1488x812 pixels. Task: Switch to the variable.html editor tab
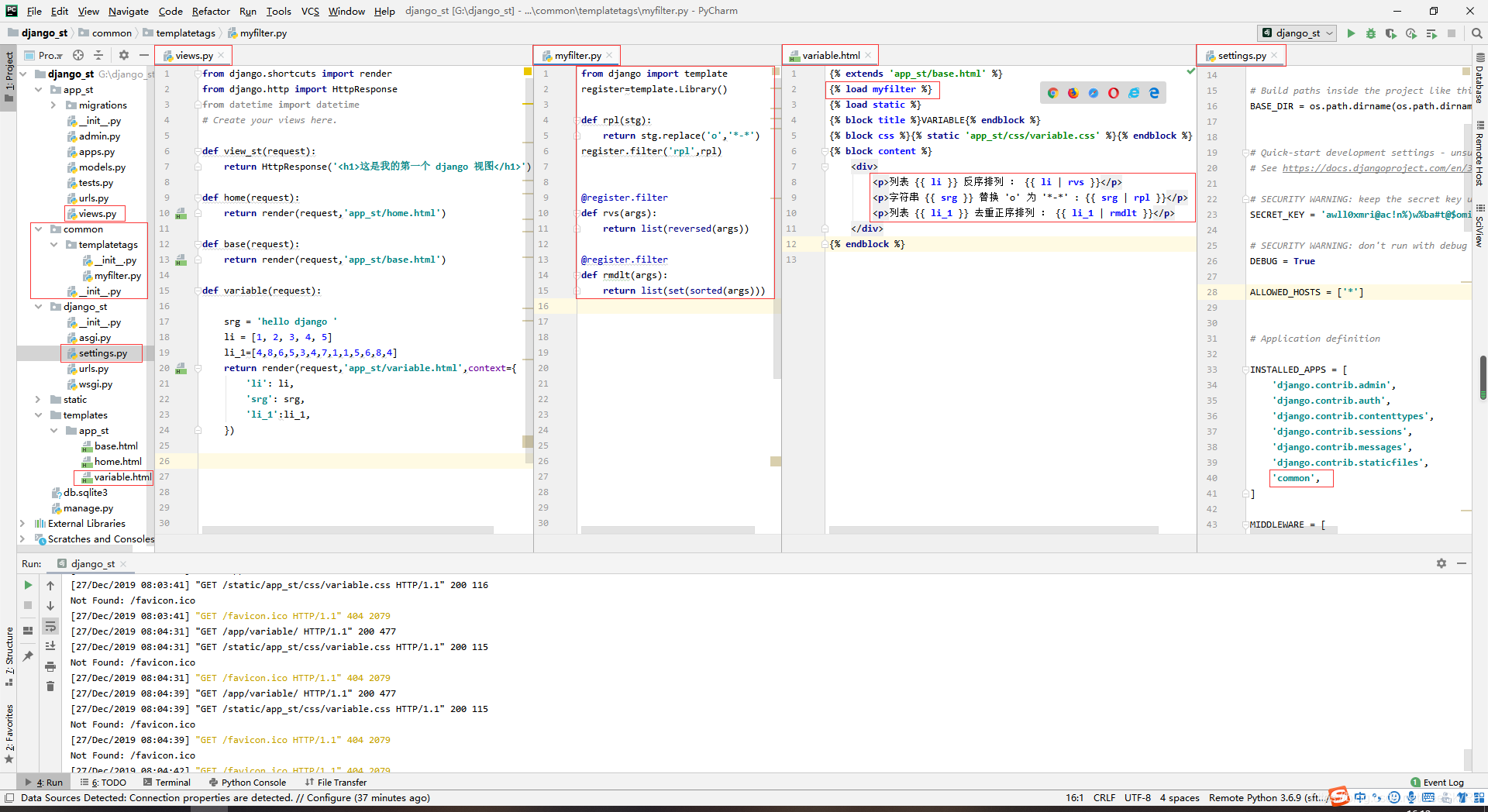[x=830, y=56]
